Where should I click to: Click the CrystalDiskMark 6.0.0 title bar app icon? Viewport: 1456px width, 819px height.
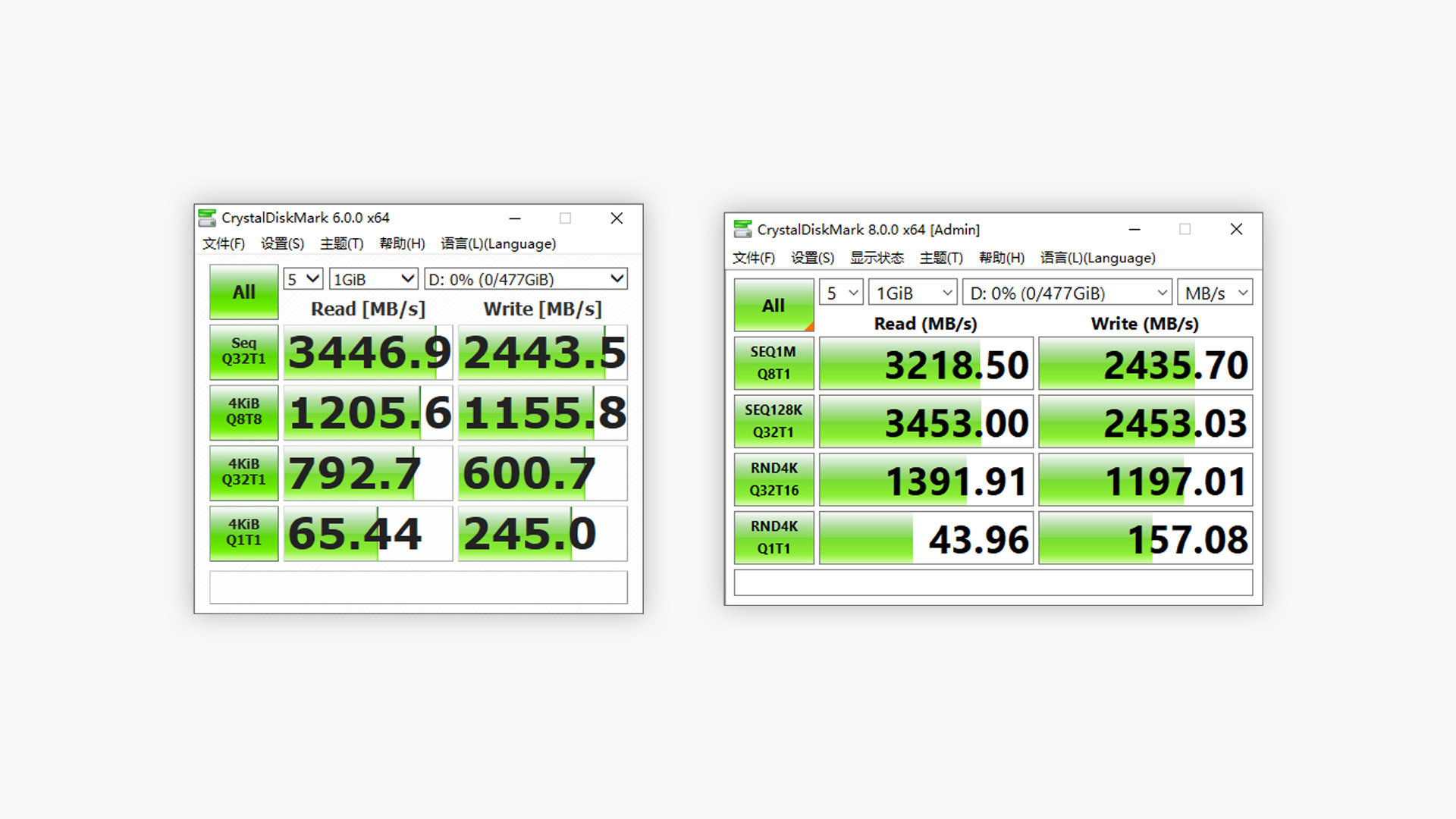pos(207,218)
